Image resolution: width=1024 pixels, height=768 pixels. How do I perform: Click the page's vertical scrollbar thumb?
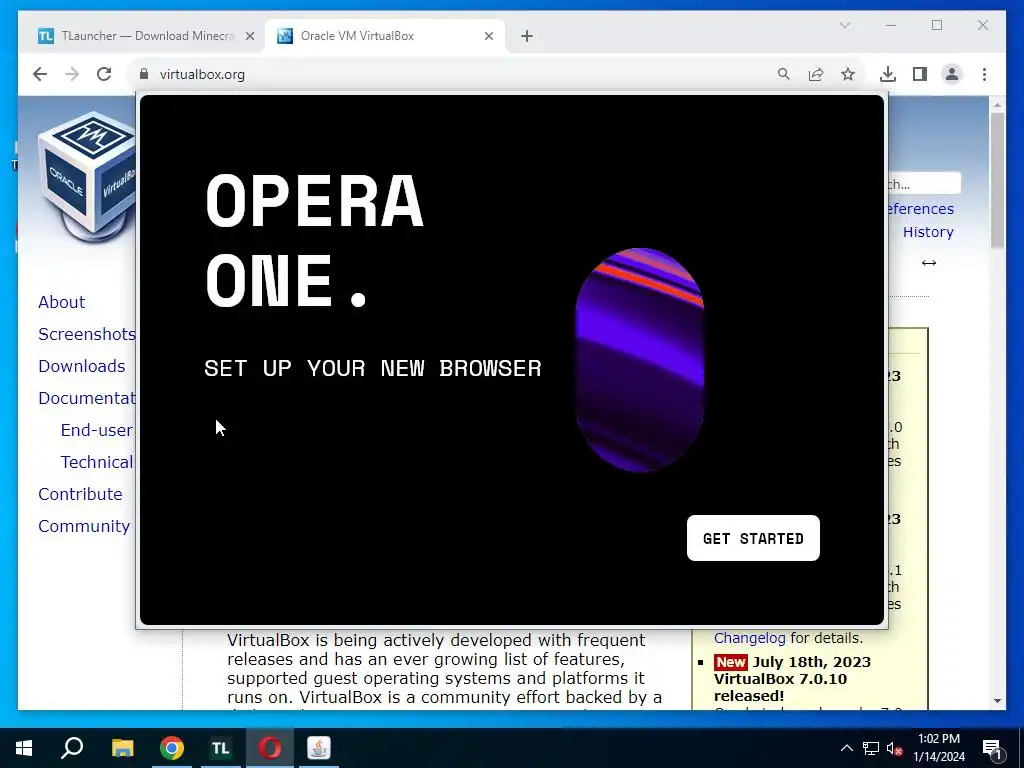[997, 180]
